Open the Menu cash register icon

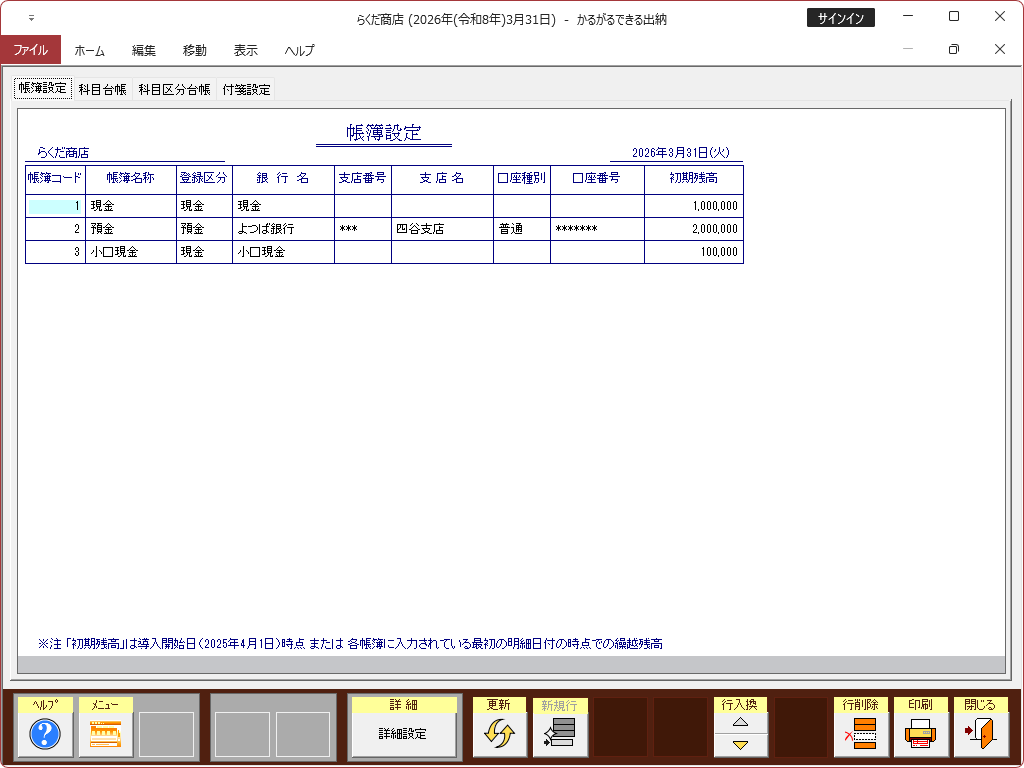[x=105, y=735]
